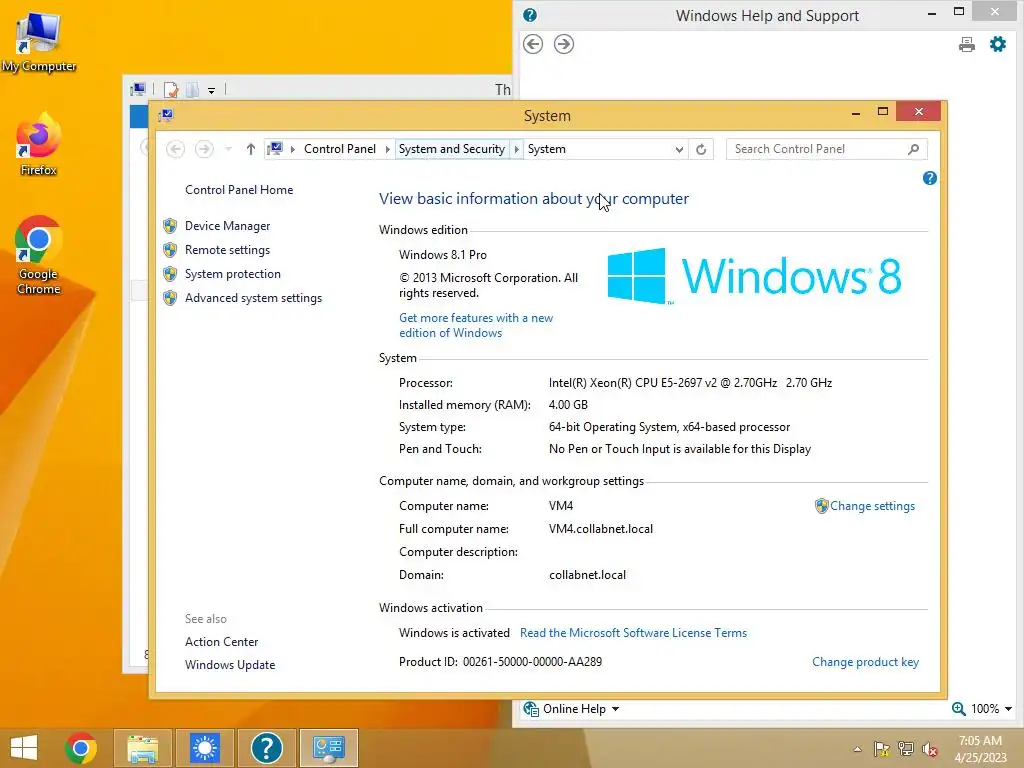Screen dimensions: 1024x768
Task: Launch Firefox from the desktop icon
Action: click(39, 144)
